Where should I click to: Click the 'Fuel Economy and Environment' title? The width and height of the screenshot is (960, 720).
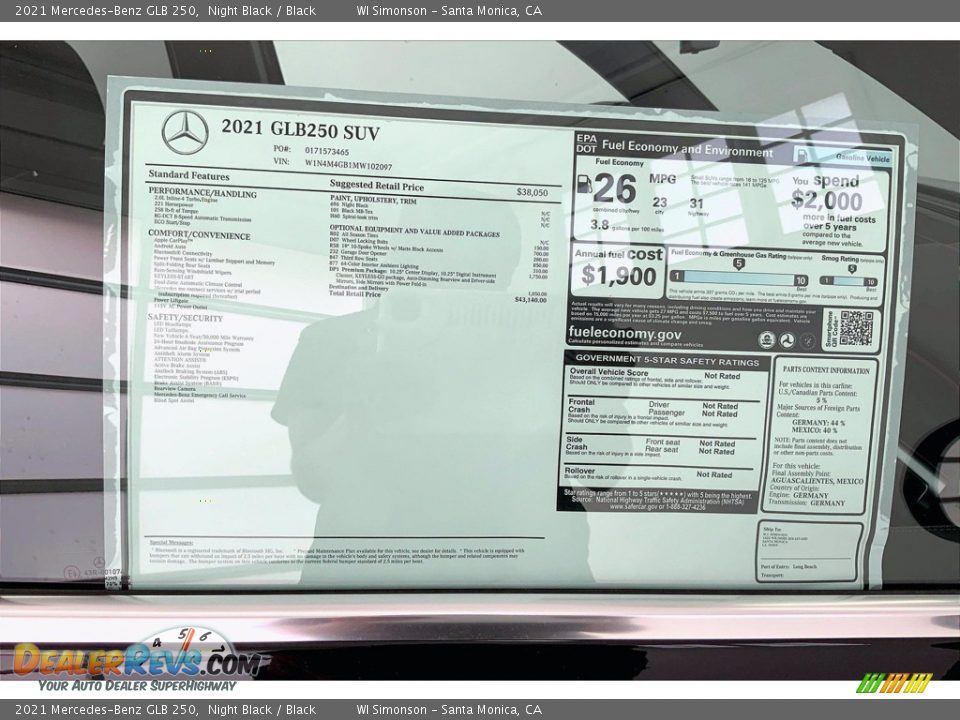(688, 148)
